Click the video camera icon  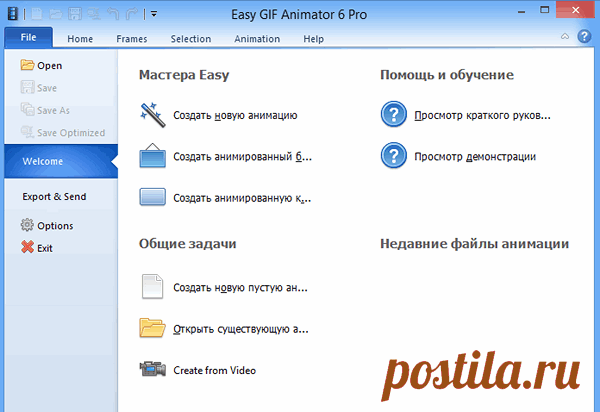pyautogui.click(x=152, y=369)
